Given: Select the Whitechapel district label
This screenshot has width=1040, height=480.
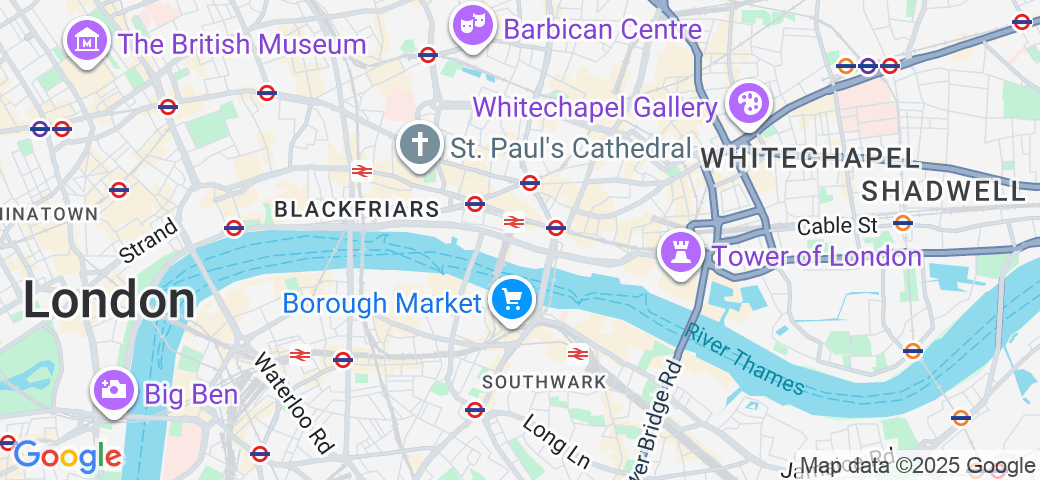Looking at the screenshot, I should 810,159.
